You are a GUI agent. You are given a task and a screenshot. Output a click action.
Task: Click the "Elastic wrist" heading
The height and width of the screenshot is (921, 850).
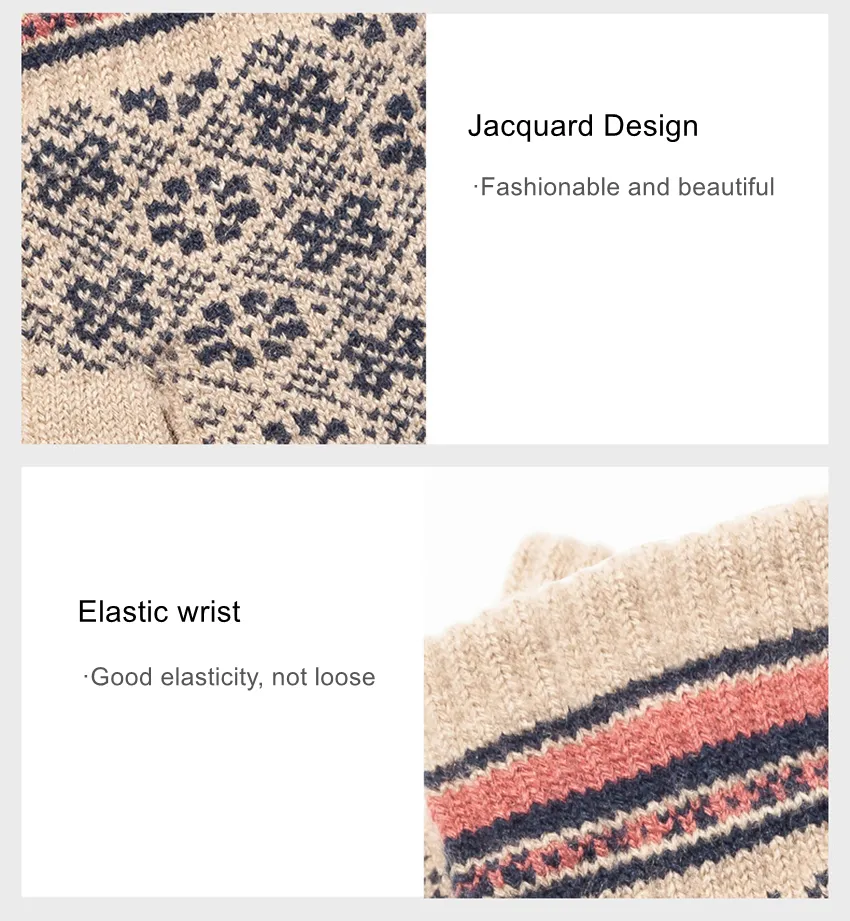tap(159, 611)
